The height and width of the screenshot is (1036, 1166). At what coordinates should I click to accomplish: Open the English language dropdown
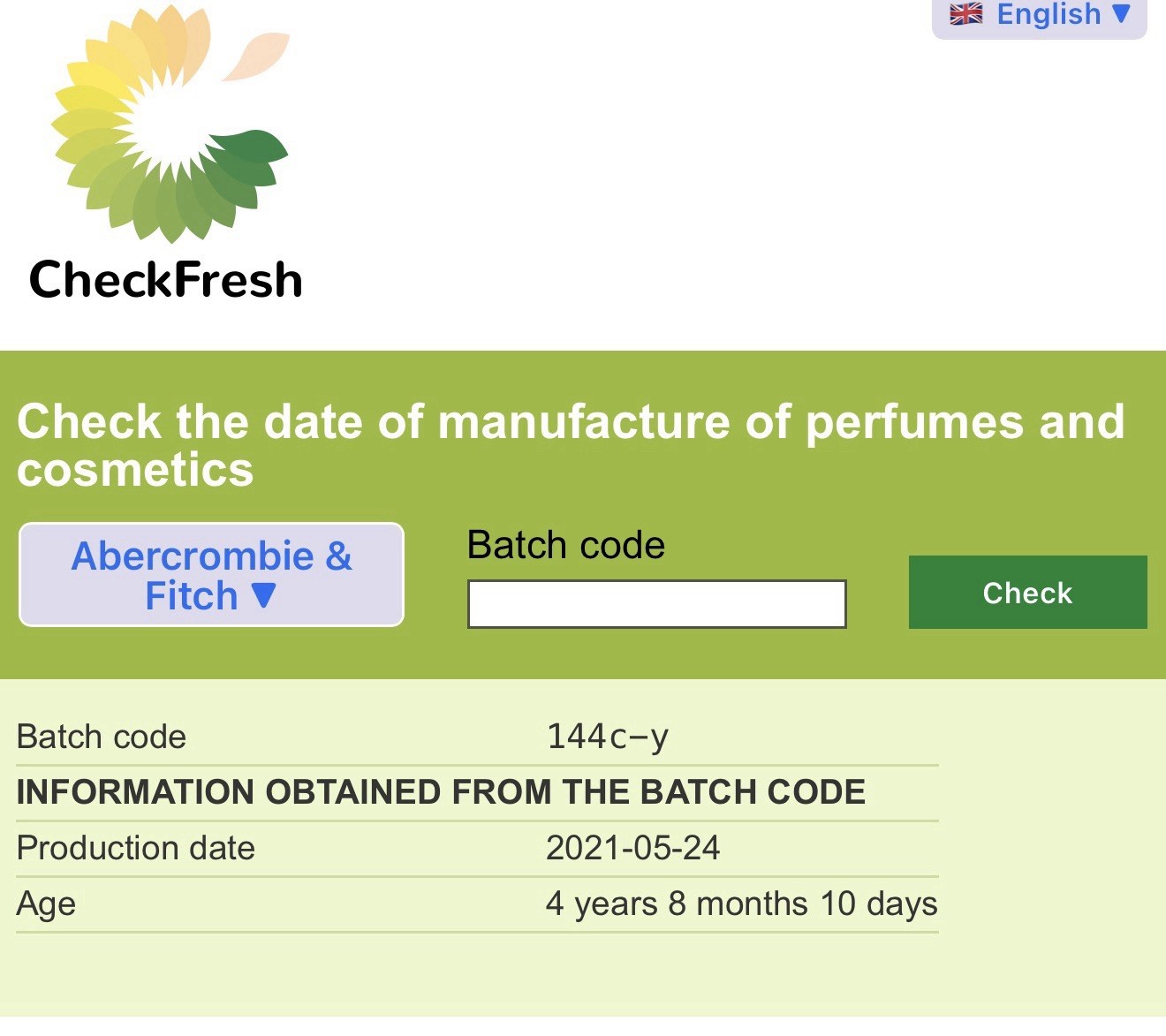click(x=1039, y=16)
